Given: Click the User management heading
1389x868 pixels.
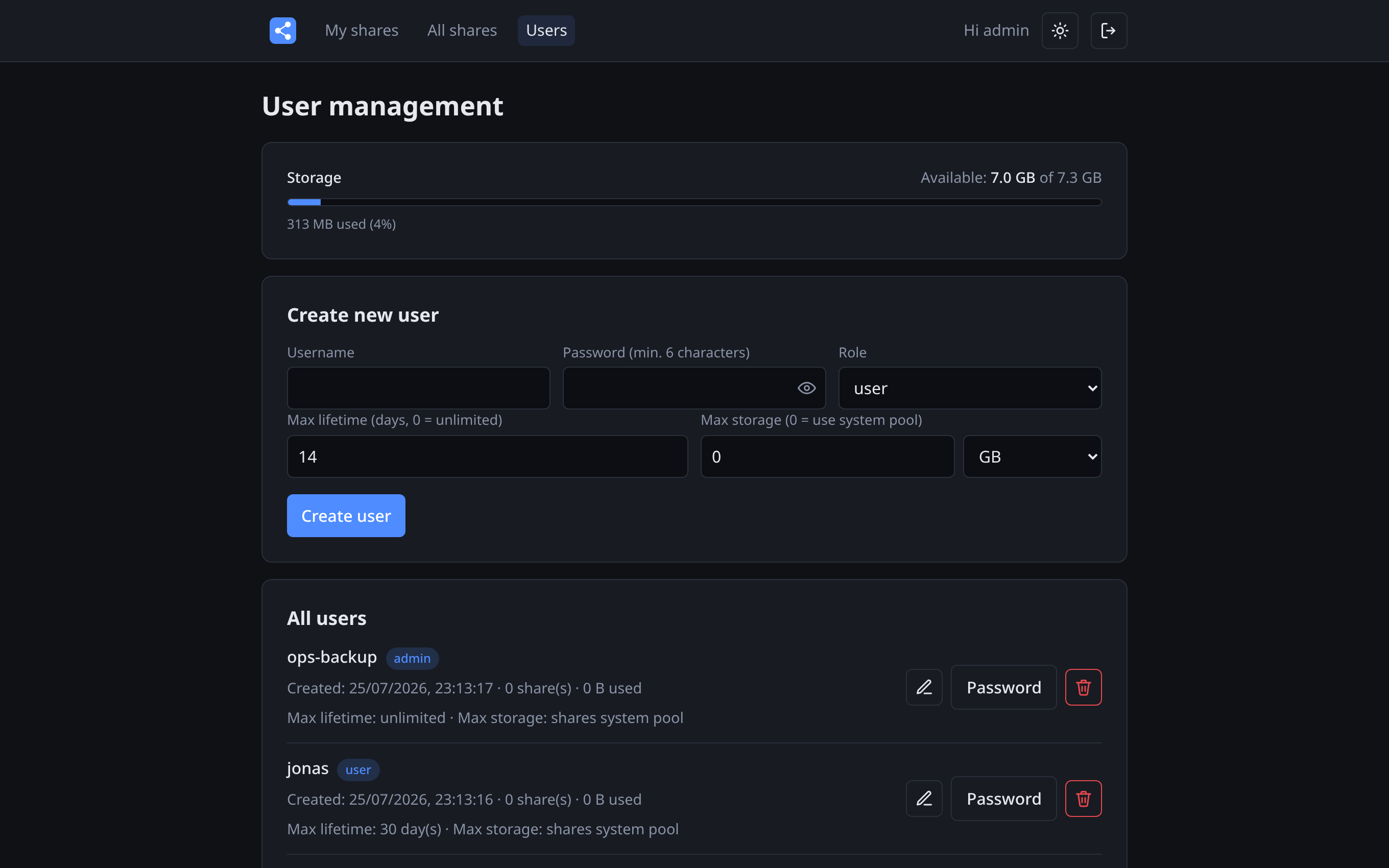Looking at the screenshot, I should (382, 106).
